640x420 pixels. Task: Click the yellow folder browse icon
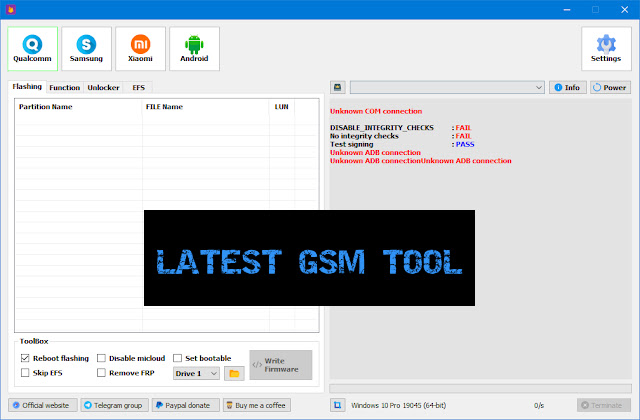pyautogui.click(x=234, y=373)
